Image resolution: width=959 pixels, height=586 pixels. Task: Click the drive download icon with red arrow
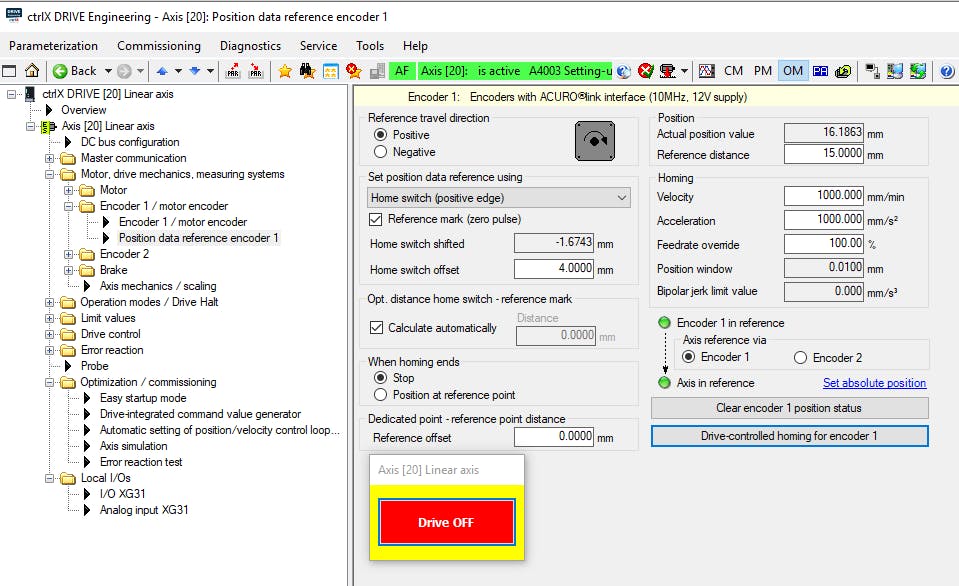tap(668, 71)
